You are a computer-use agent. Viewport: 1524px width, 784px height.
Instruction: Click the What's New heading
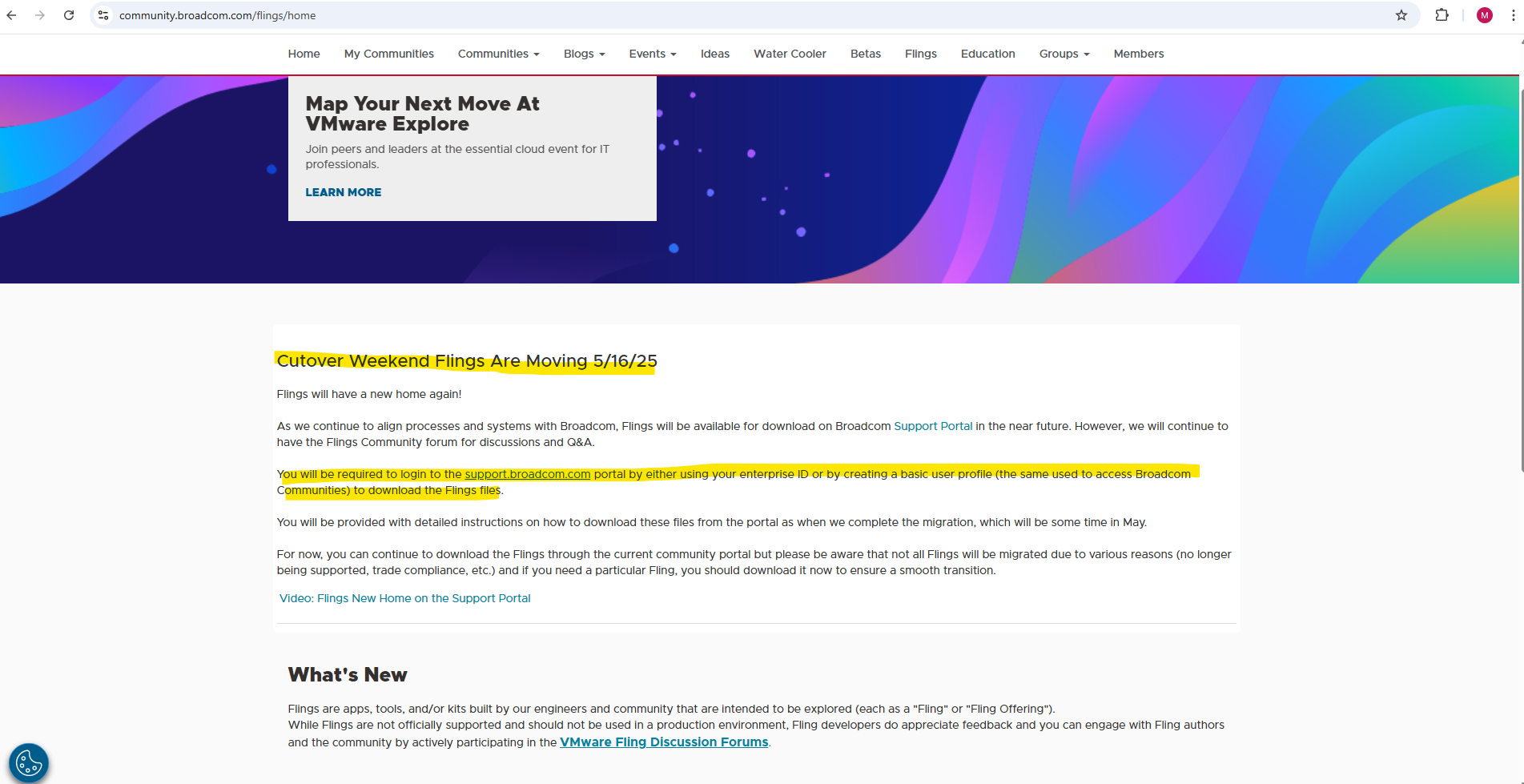click(348, 674)
